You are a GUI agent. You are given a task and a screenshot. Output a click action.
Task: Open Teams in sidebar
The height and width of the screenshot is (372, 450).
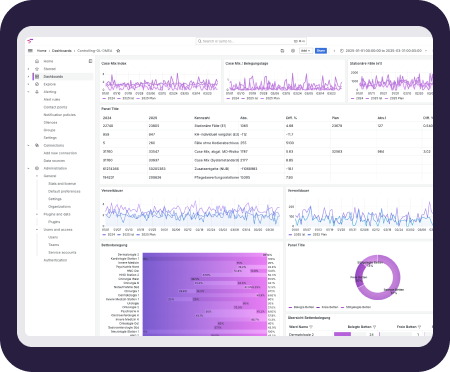click(x=53, y=245)
